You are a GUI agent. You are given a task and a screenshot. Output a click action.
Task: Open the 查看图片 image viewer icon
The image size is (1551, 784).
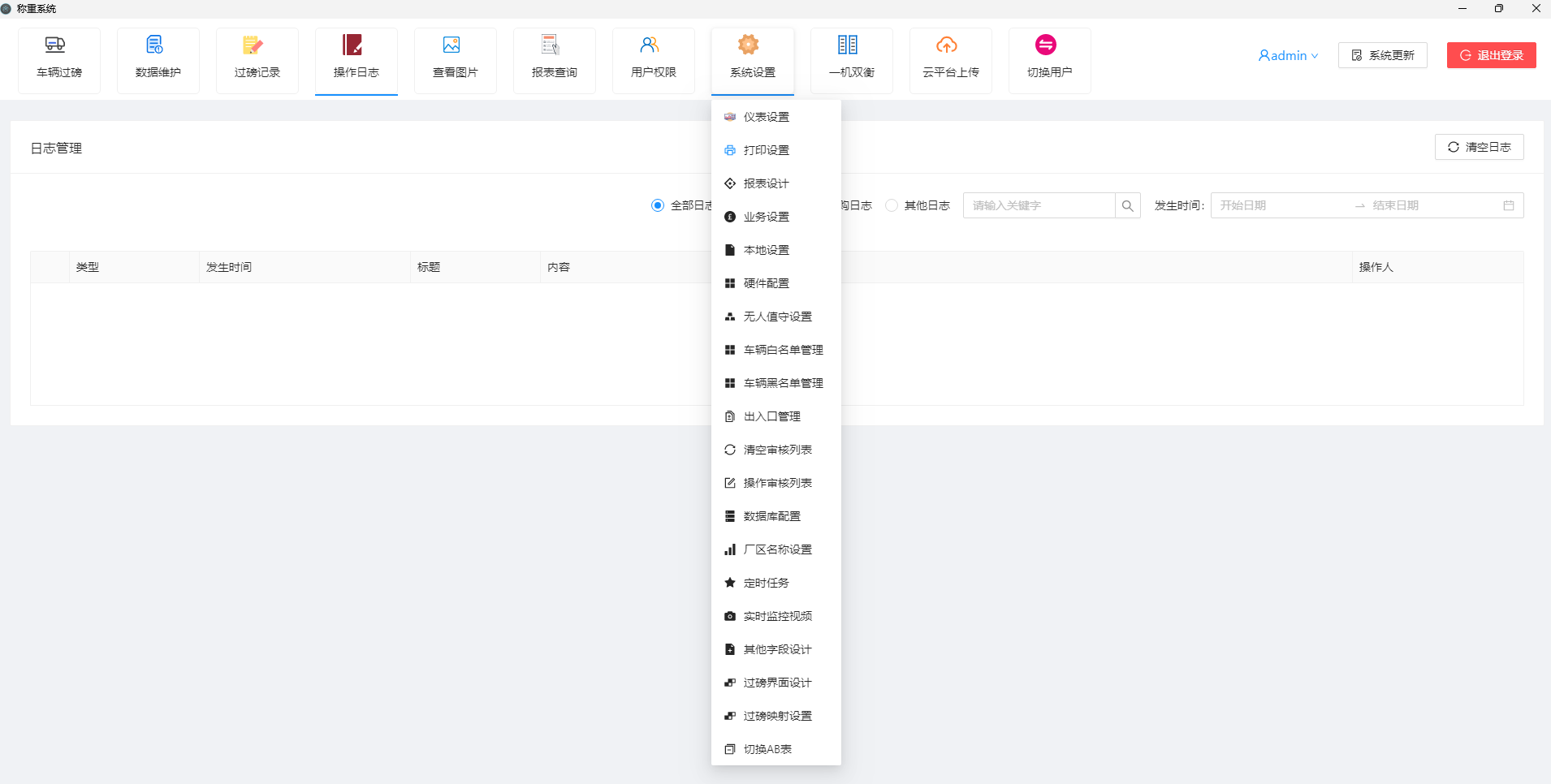click(456, 58)
